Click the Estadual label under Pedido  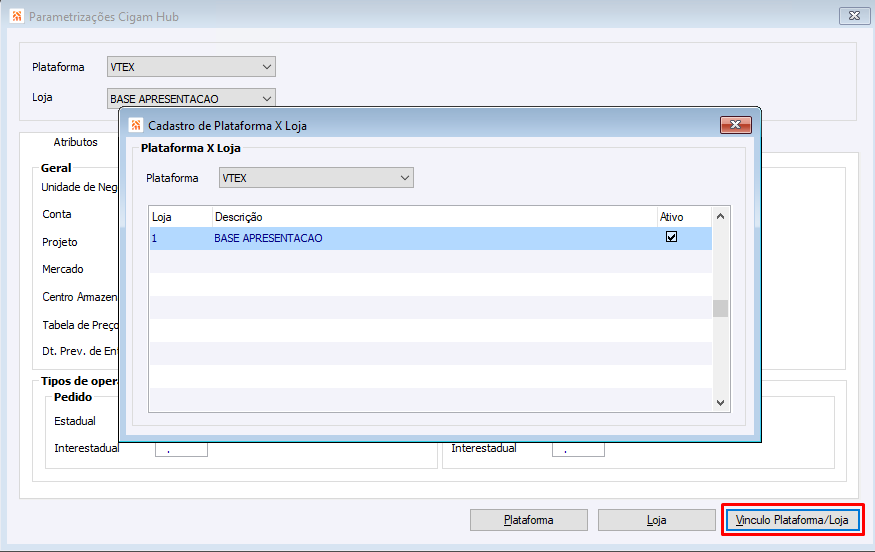point(75,421)
